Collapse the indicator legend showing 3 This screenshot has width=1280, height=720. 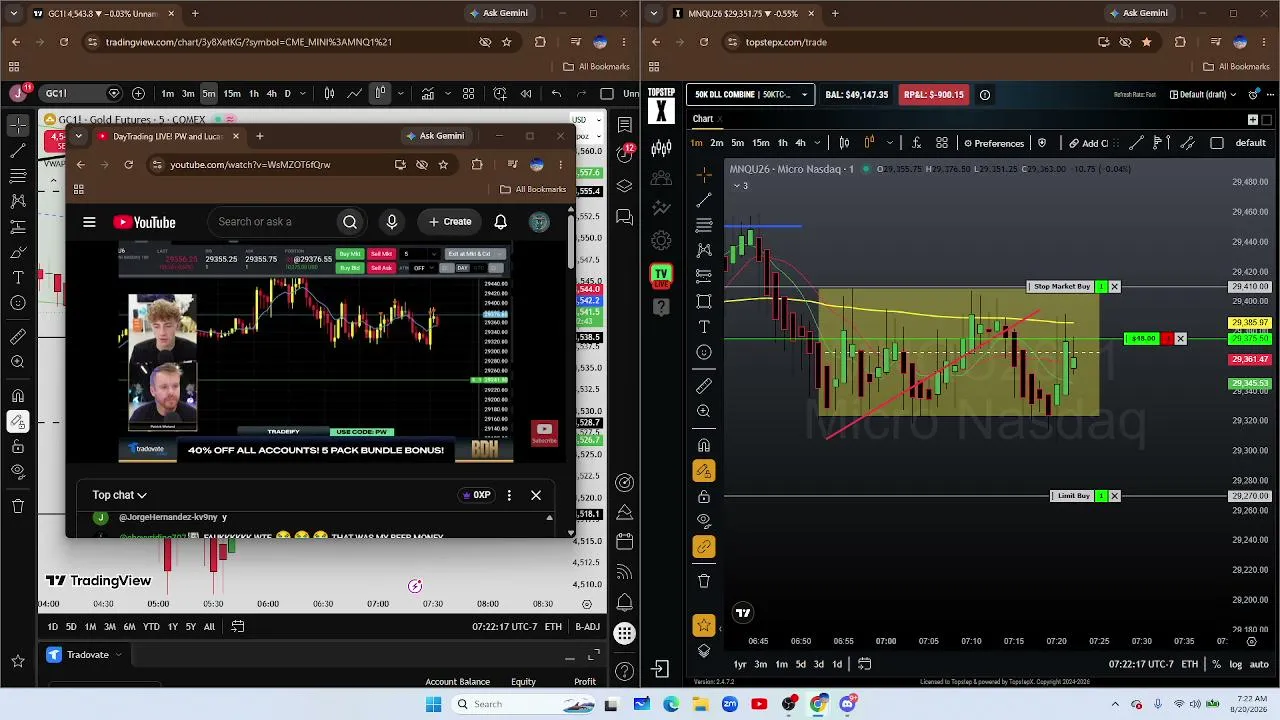click(x=741, y=186)
